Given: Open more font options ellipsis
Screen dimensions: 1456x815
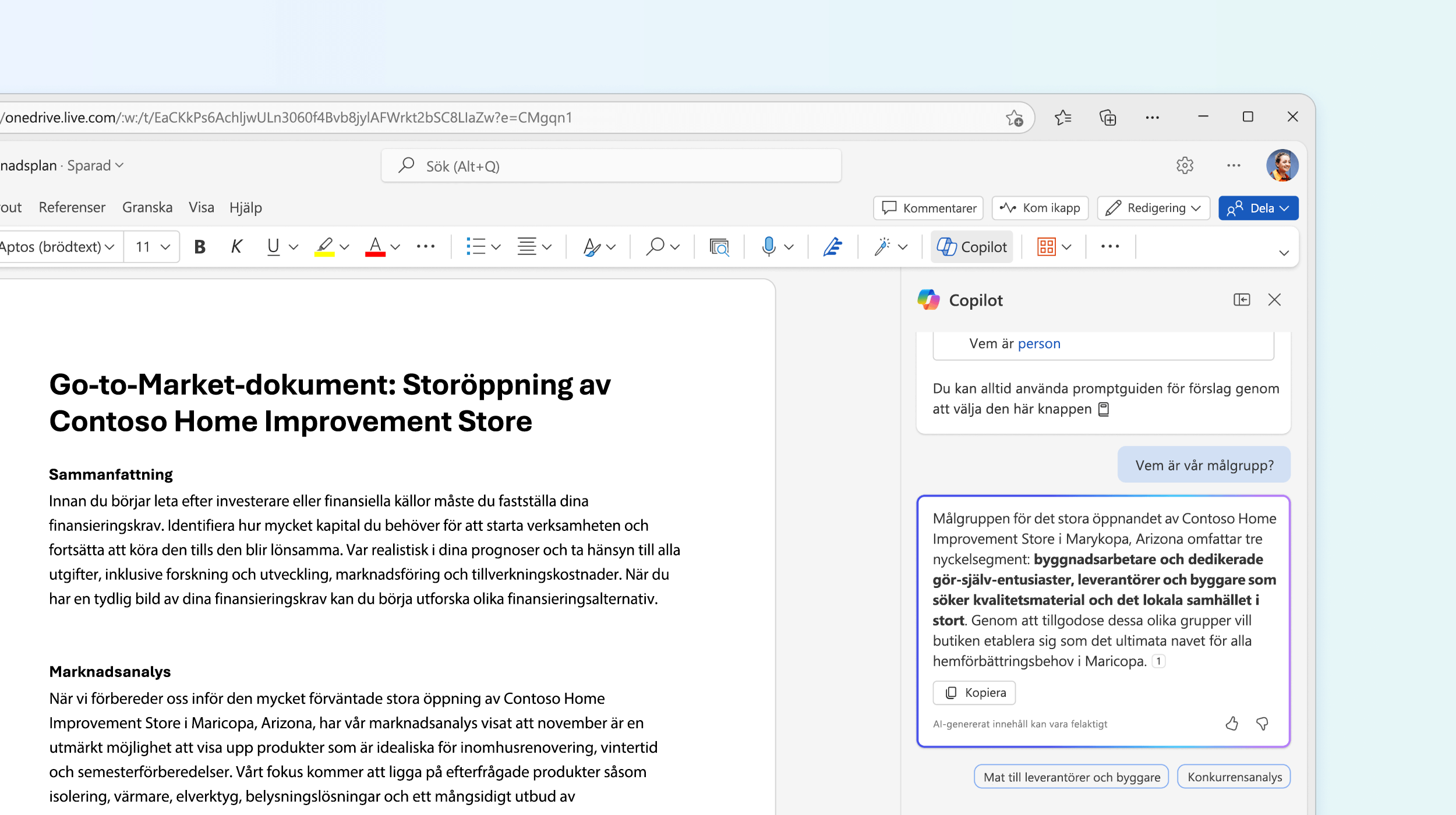Looking at the screenshot, I should (426, 247).
